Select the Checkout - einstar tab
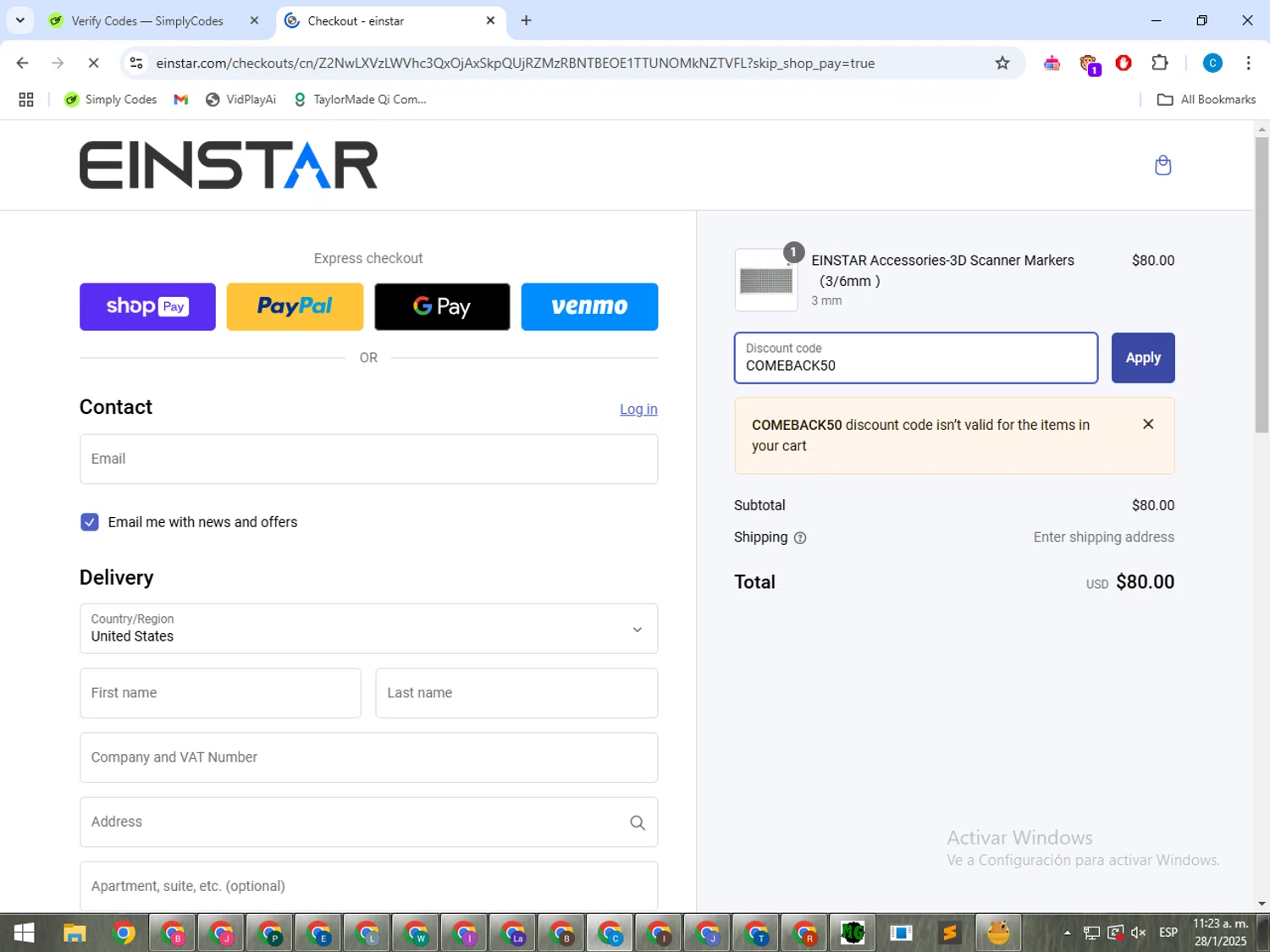 pos(381,21)
